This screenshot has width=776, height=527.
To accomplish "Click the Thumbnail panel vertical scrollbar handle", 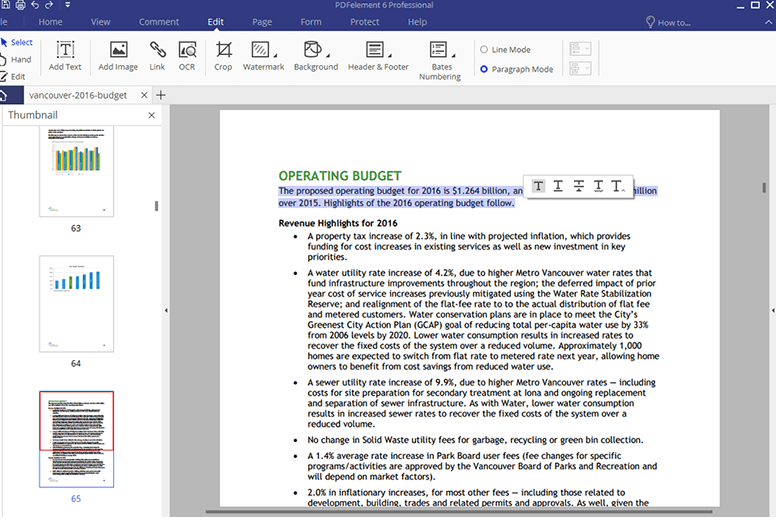I will coord(156,206).
